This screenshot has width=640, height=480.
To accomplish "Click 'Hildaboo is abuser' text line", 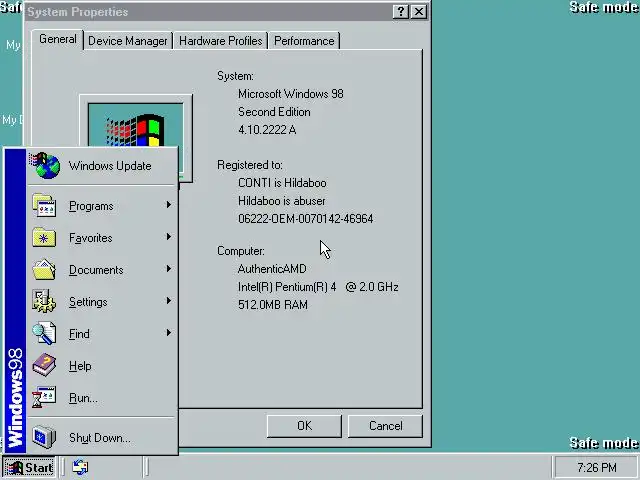I will pyautogui.click(x=282, y=201).
